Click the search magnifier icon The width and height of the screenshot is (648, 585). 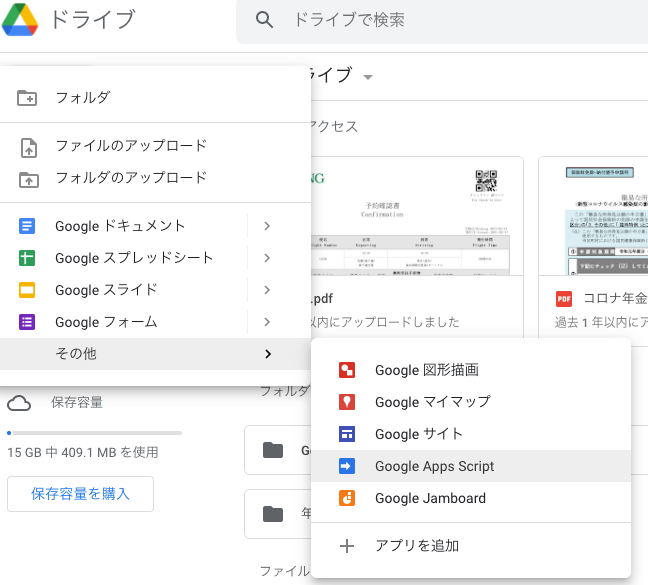(x=264, y=19)
